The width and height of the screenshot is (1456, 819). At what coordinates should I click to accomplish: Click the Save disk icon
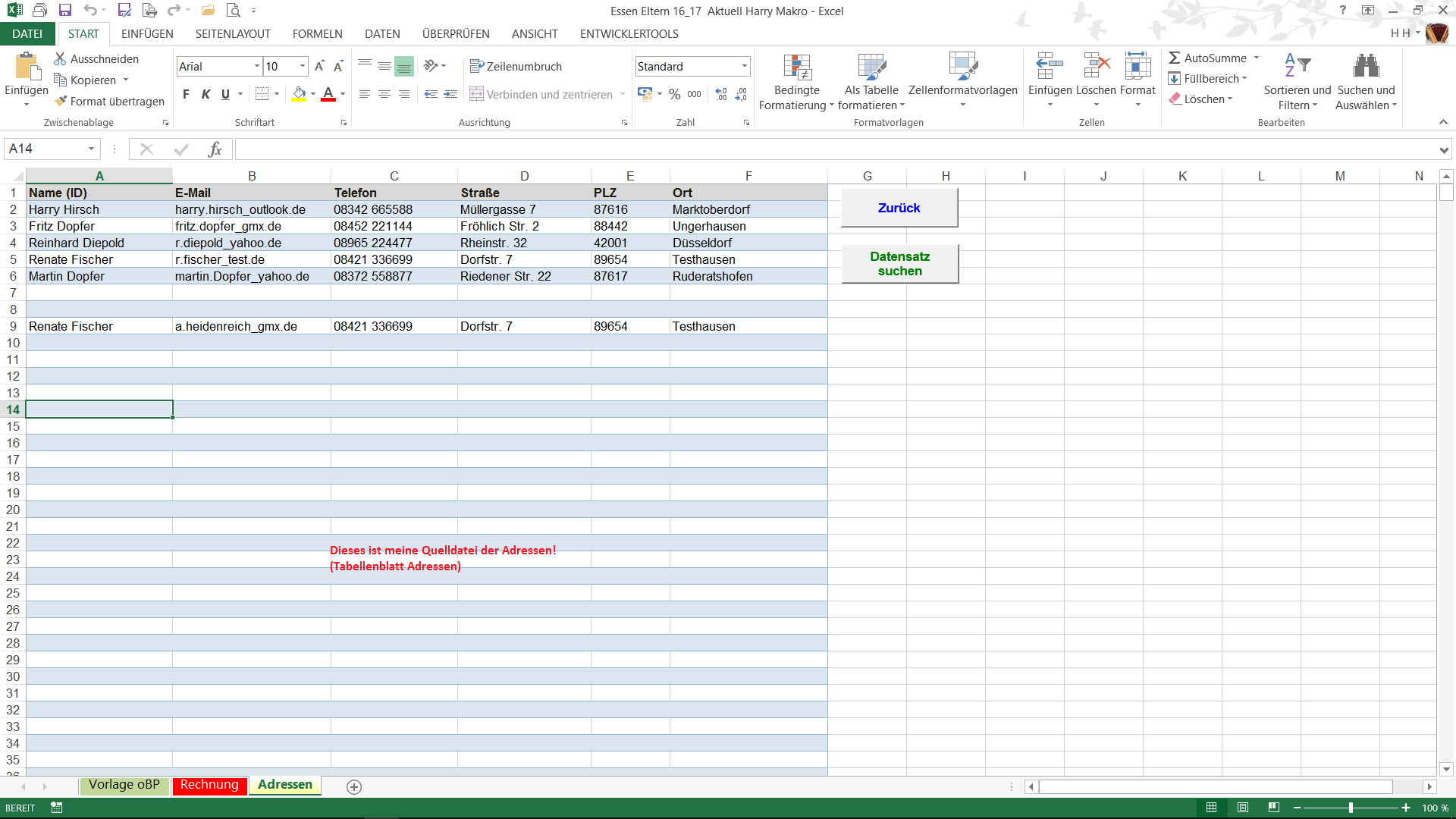[65, 11]
